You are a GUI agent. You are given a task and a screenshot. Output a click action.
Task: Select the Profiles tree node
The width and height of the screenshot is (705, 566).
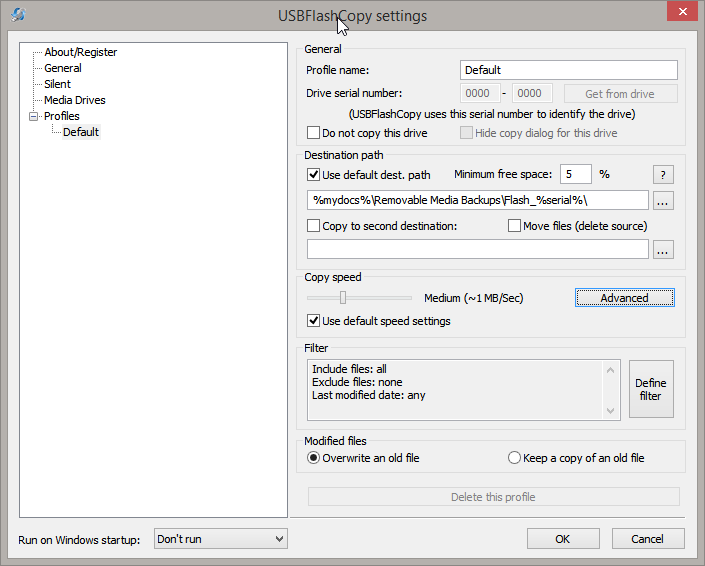(x=62, y=116)
